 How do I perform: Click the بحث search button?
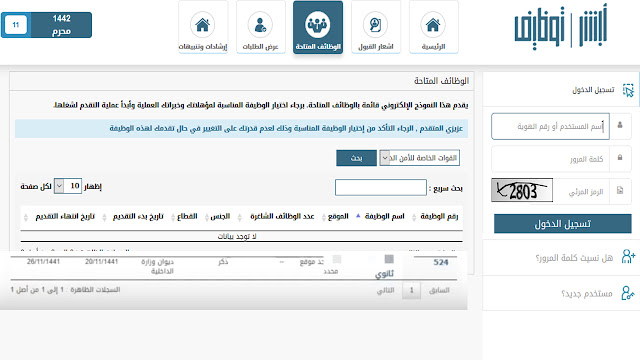(x=356, y=158)
